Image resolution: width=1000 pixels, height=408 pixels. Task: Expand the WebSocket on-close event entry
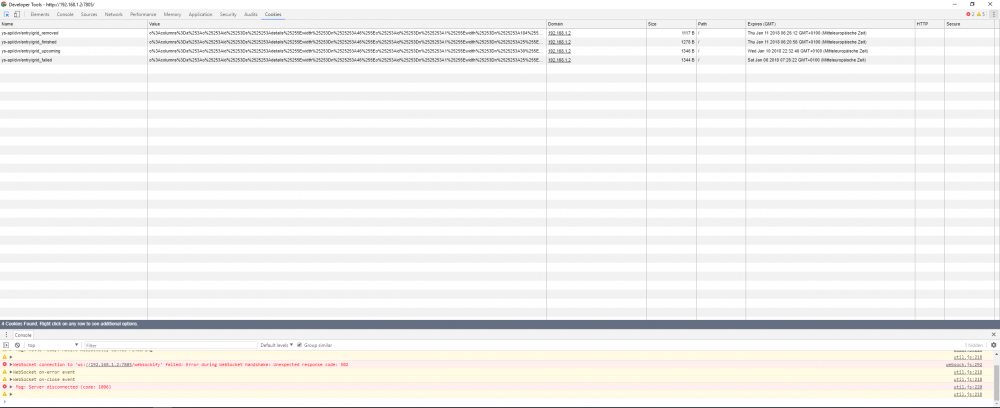coord(11,379)
